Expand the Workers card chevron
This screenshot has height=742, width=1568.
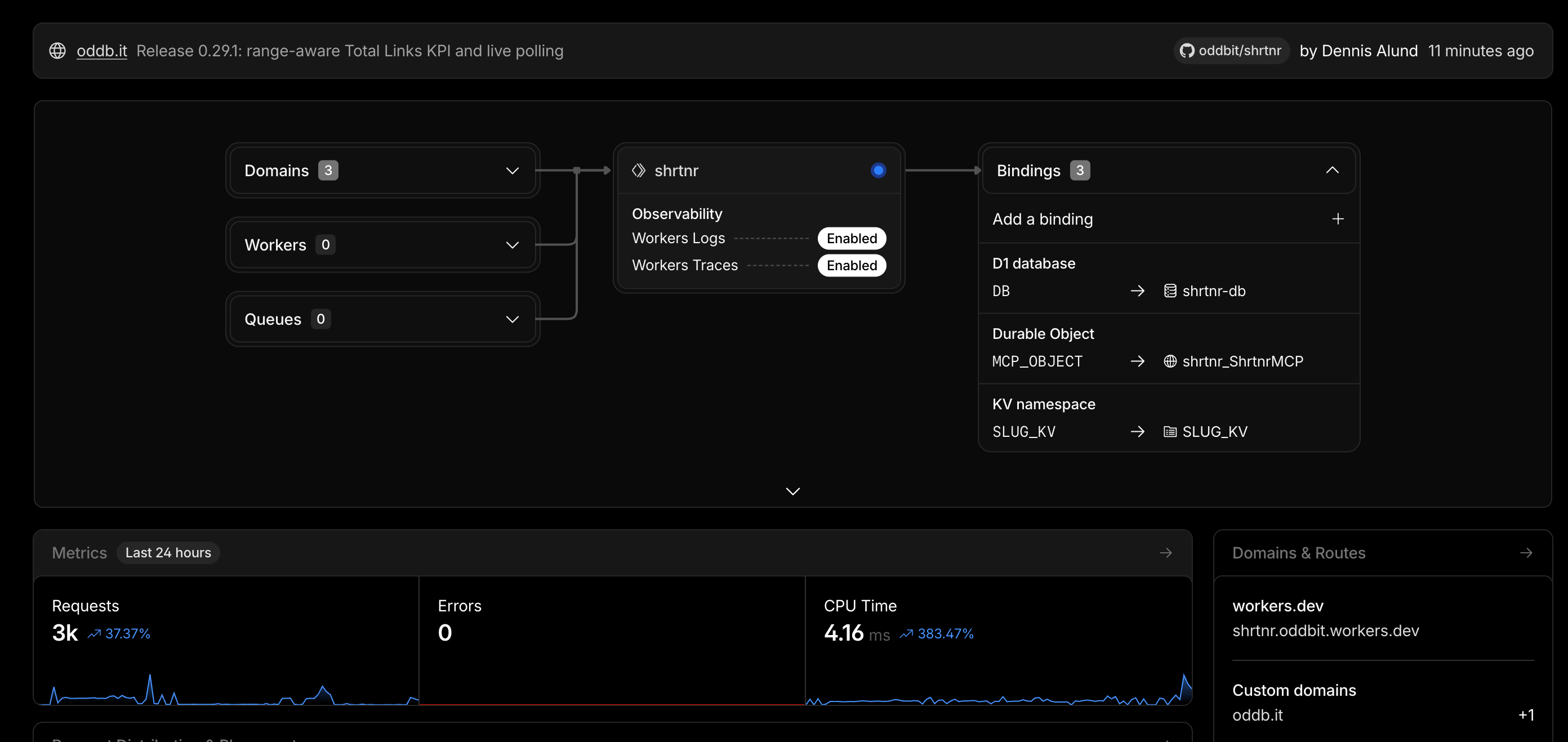tap(513, 245)
